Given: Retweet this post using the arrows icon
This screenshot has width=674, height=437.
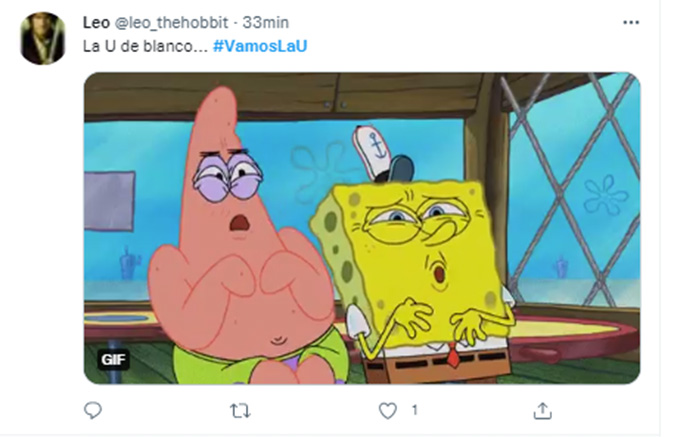Looking at the screenshot, I should coord(240,411).
